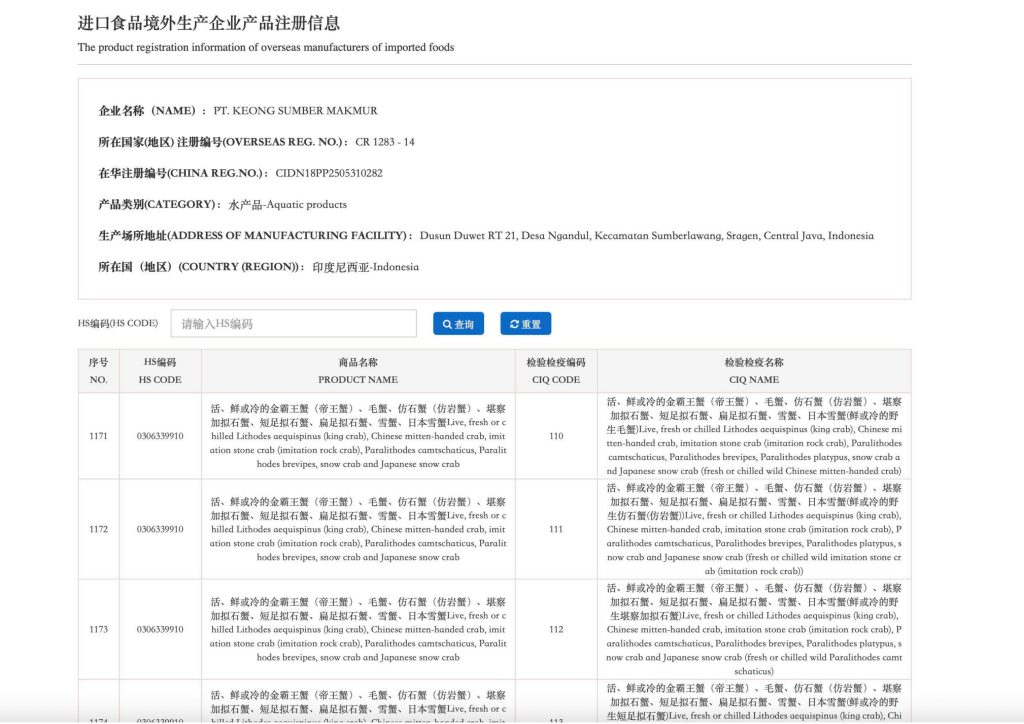
Task: Select the 商品名称 PRODUCT NAME column header
Action: [358, 371]
